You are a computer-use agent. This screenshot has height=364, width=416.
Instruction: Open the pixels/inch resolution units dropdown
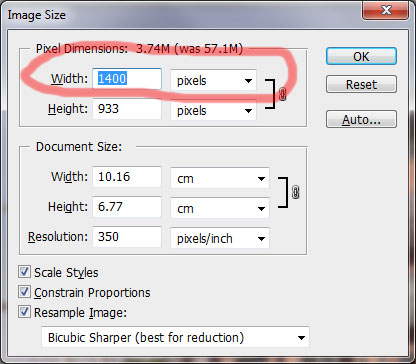coord(220,238)
